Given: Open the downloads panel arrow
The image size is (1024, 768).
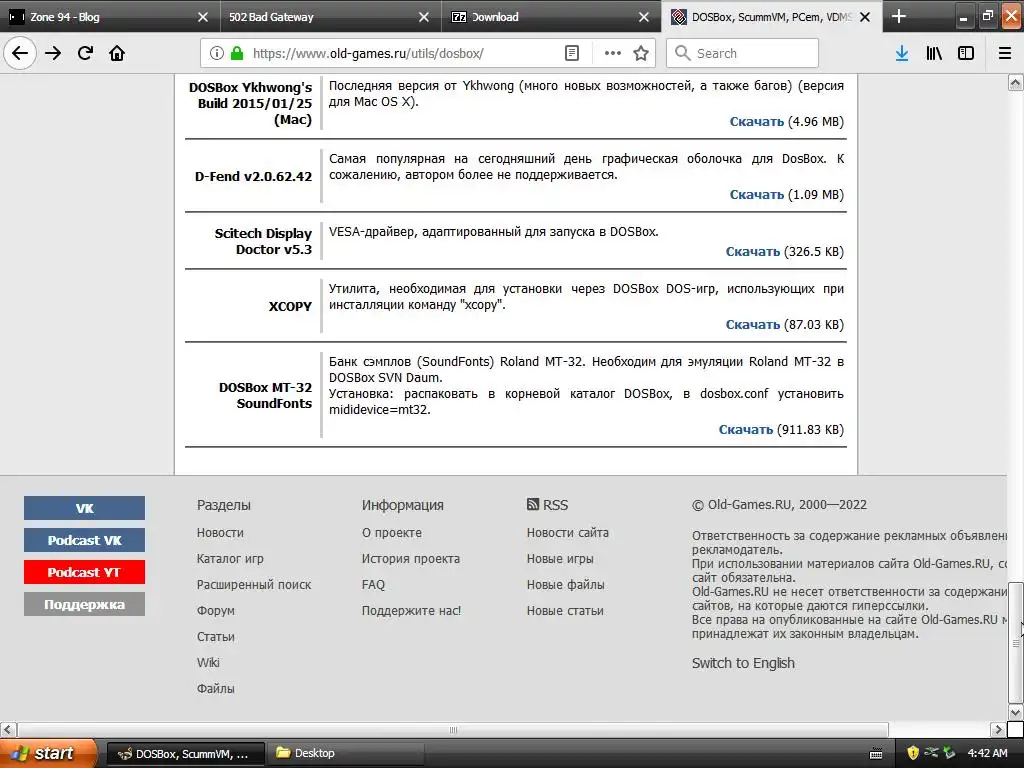Looking at the screenshot, I should (902, 53).
